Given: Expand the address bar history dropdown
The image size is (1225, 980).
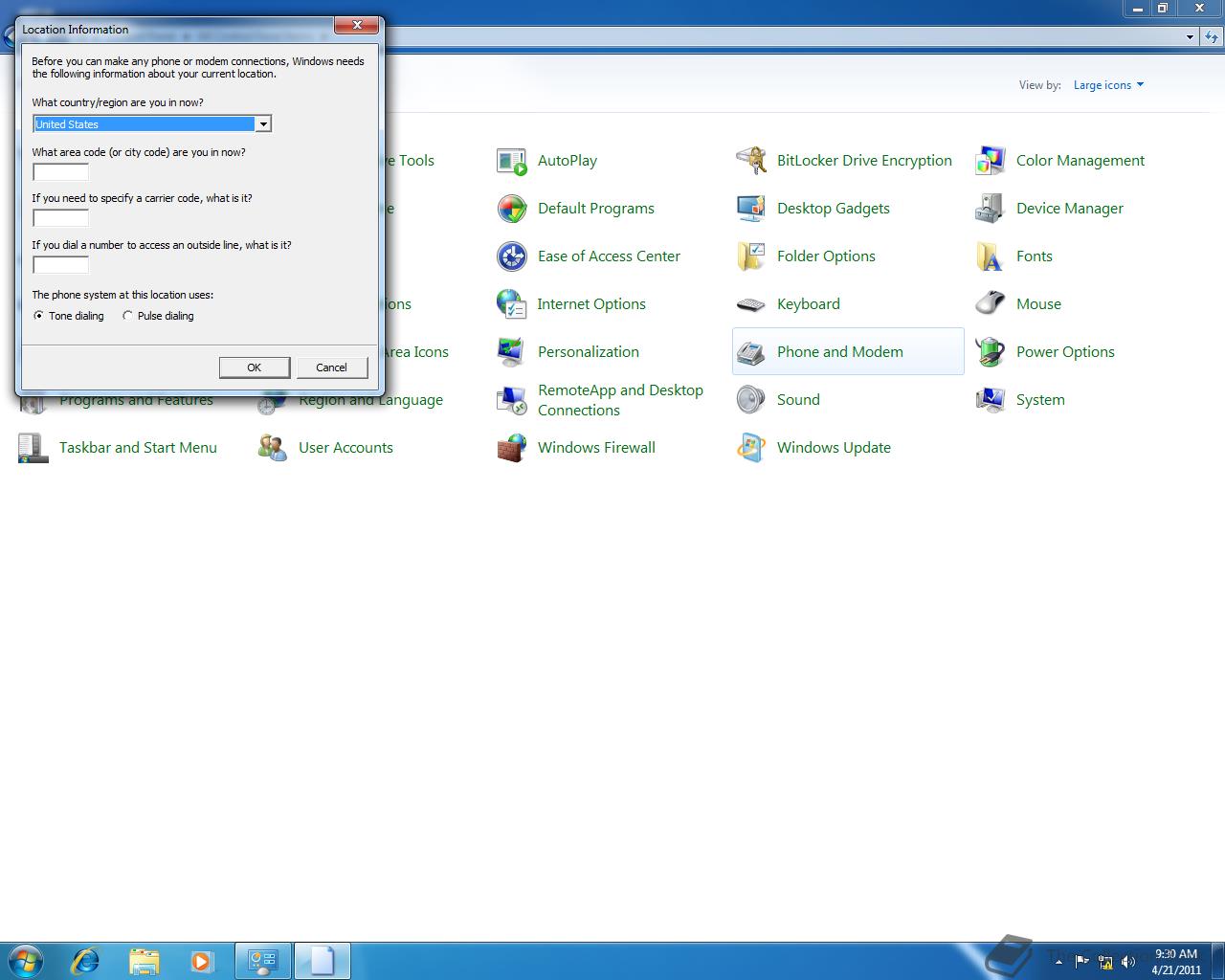Looking at the screenshot, I should coord(1190,37).
